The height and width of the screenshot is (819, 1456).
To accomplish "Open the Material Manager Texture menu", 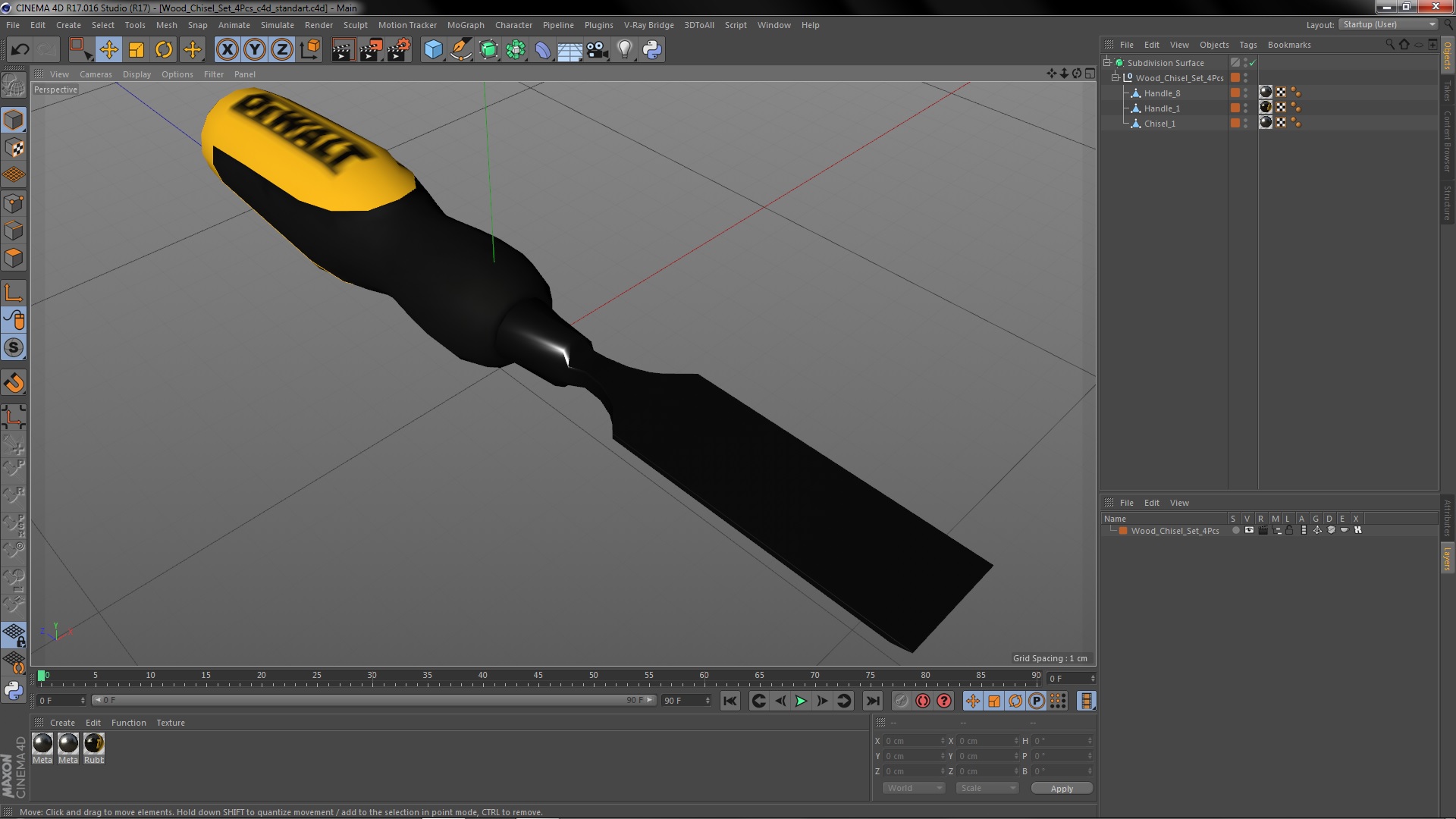I will point(171,723).
